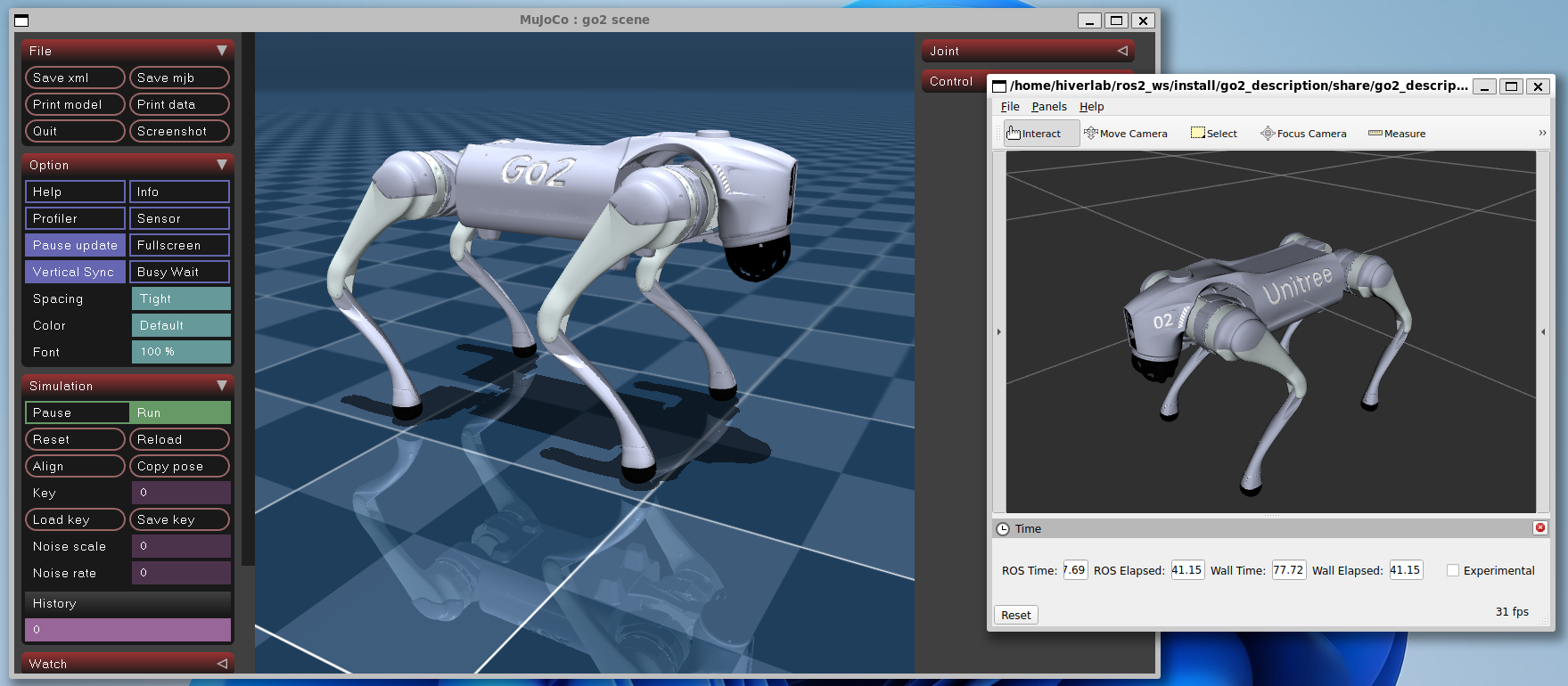Image resolution: width=1568 pixels, height=686 pixels.
Task: Click Print model button
Action: [x=75, y=104]
